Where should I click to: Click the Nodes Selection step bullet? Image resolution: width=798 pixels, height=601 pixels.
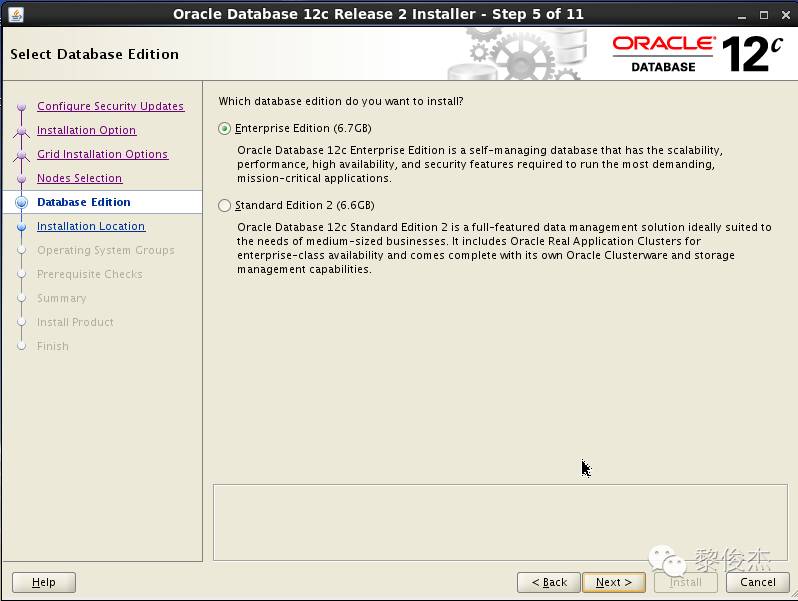[21, 179]
